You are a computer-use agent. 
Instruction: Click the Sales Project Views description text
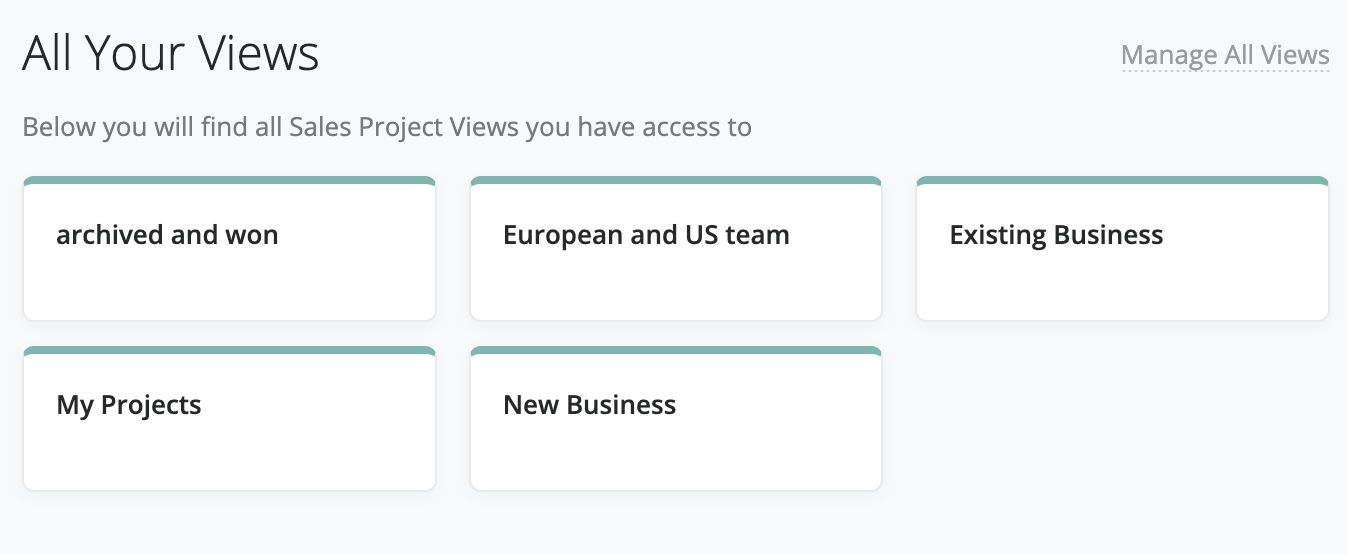[386, 127]
